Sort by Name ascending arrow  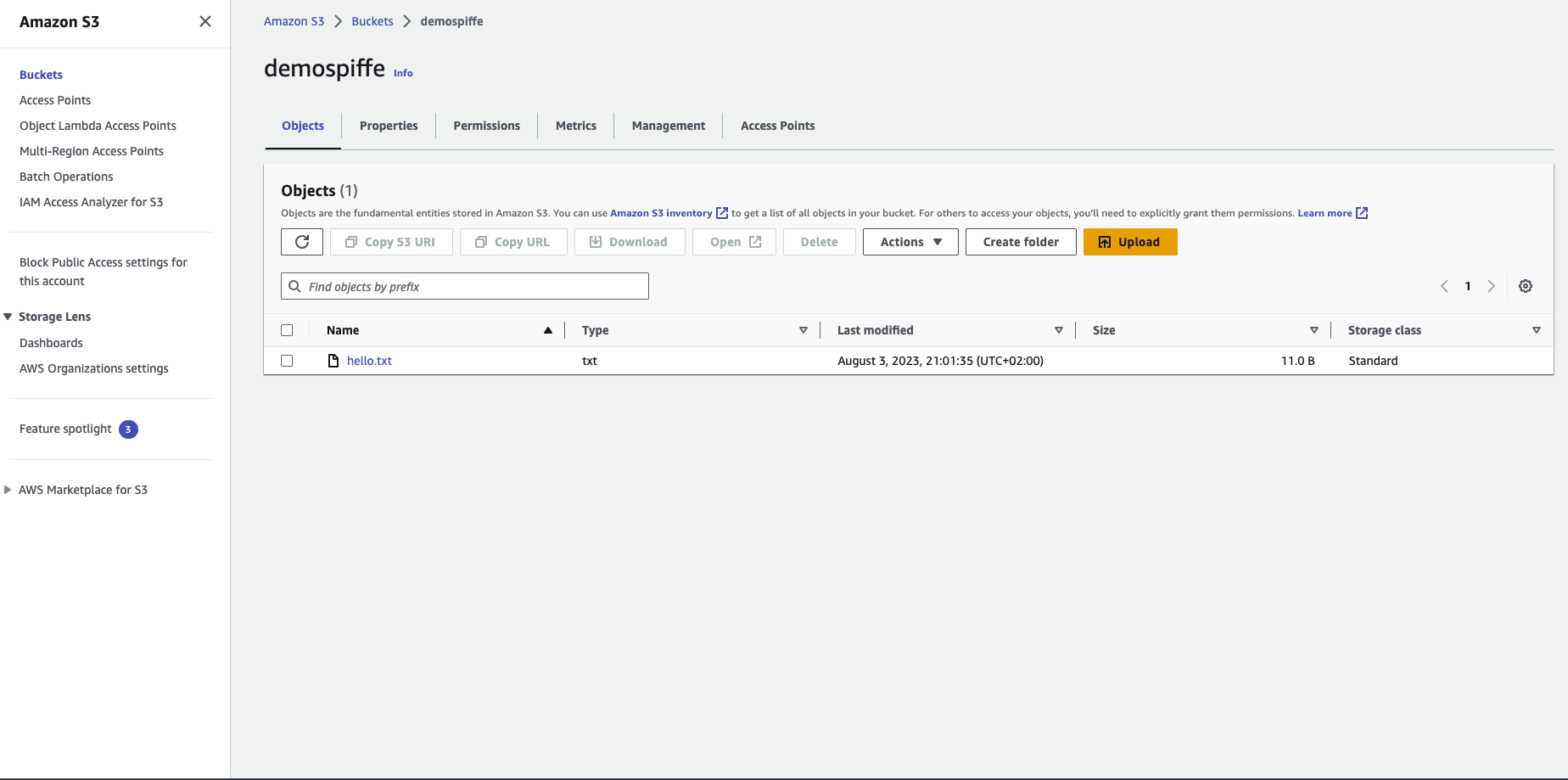pos(548,330)
